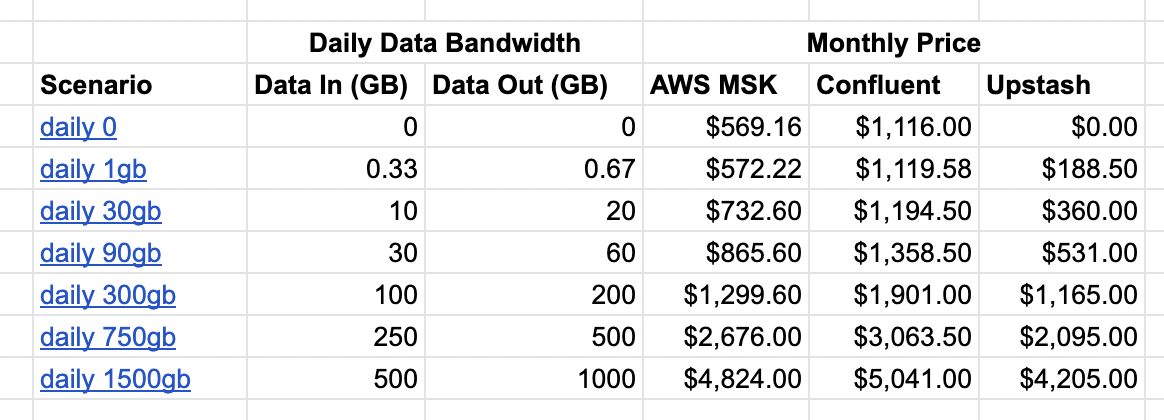Viewport: 1164px width, 420px height.
Task: Click the "Data In (GB)" column header
Action: click(x=331, y=85)
